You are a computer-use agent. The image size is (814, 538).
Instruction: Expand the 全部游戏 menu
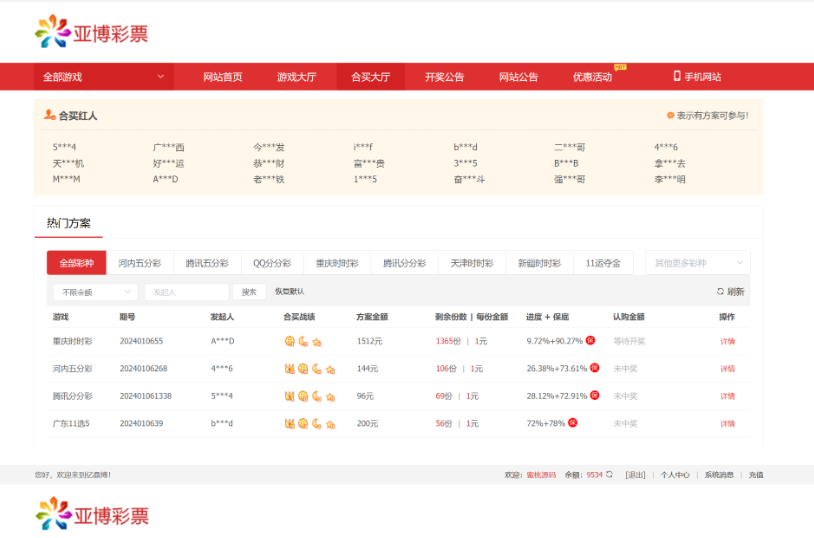104,77
